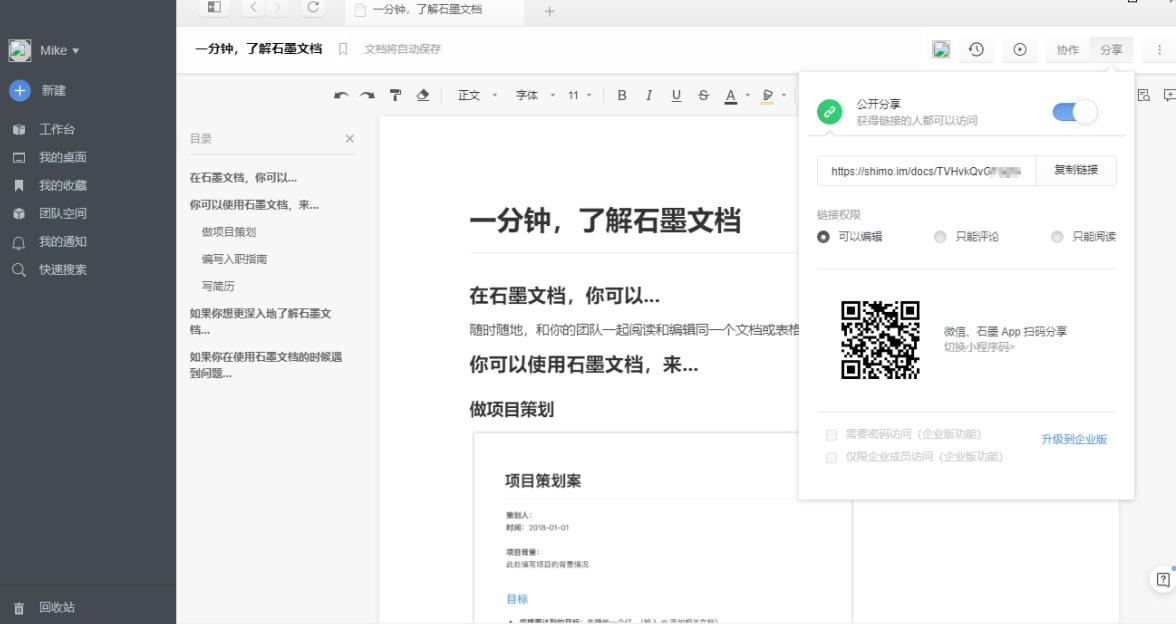The image size is (1176, 624).
Task: Click the 升级到企业版 link
Action: pos(1074,440)
